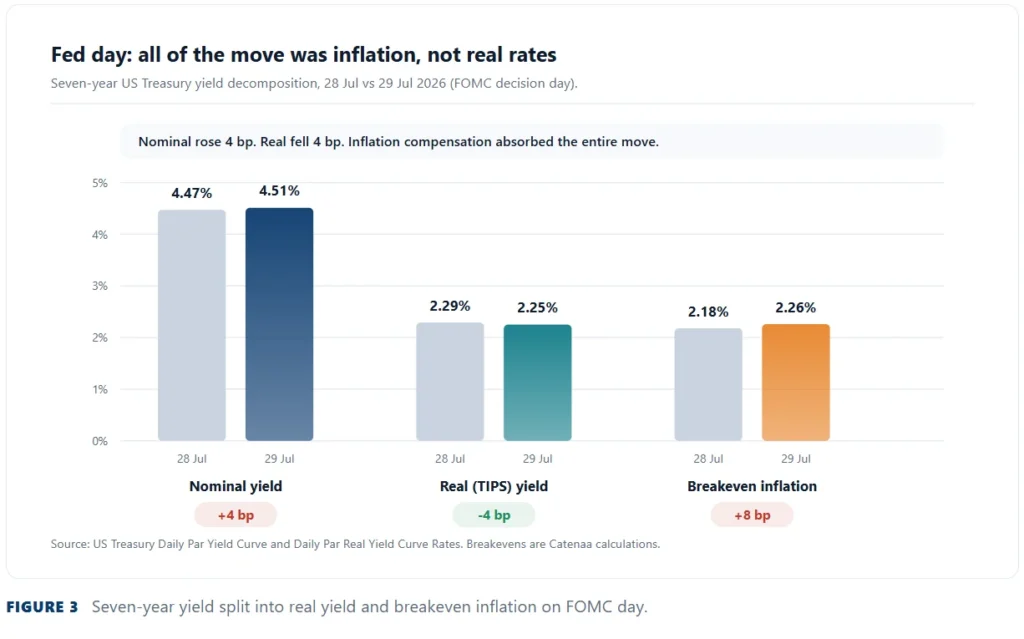Click the chart title about Fed day
This screenshot has width=1024, height=639.
coord(304,54)
